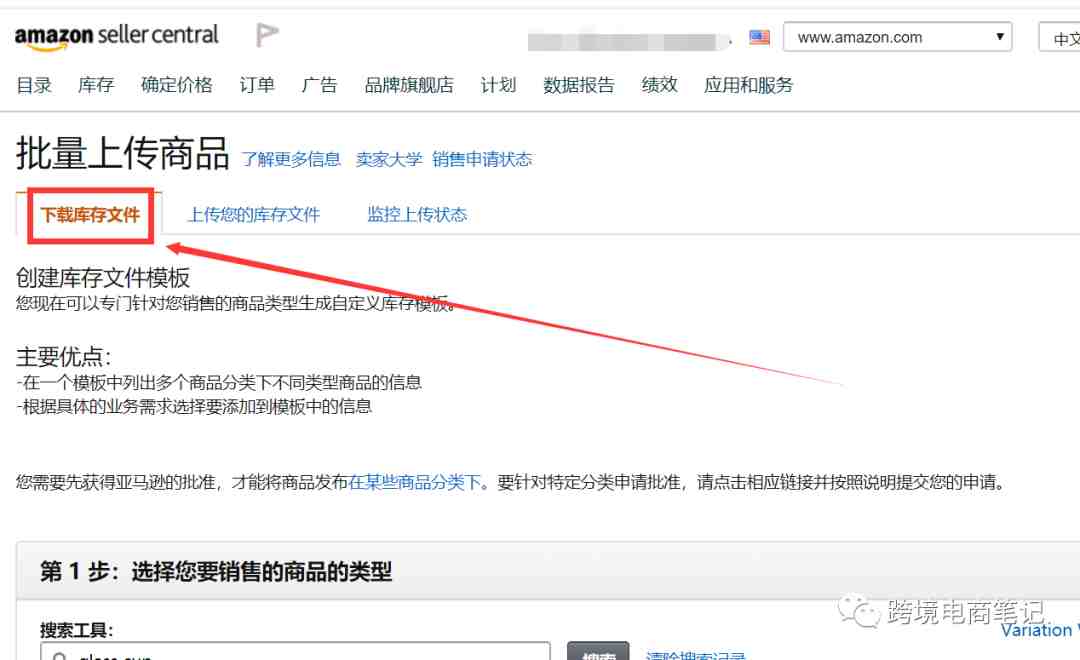This screenshot has height=660, width=1080.
Task: Click the US flag marketplace icon
Action: click(x=759, y=37)
